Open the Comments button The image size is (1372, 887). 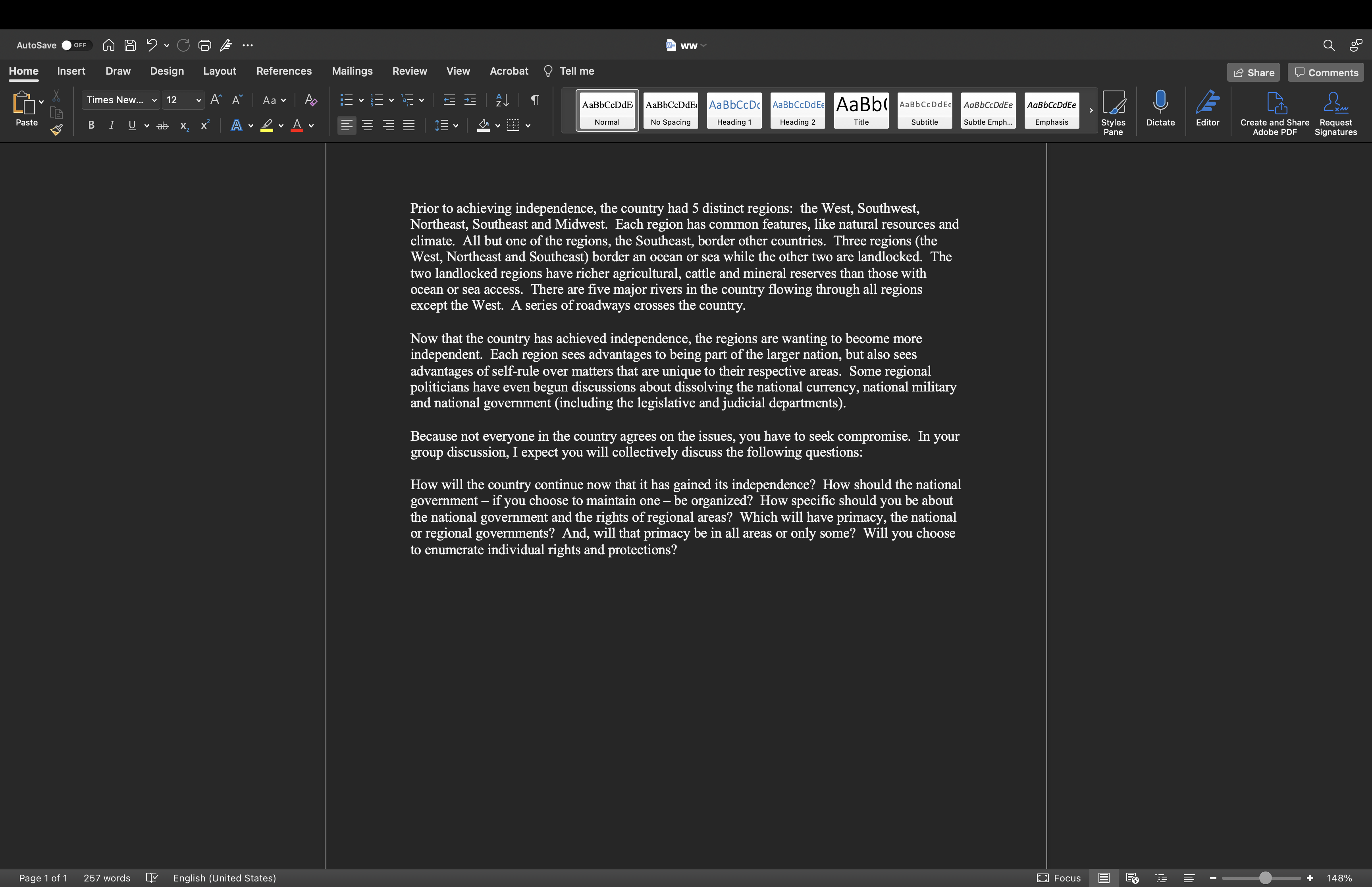point(1326,73)
